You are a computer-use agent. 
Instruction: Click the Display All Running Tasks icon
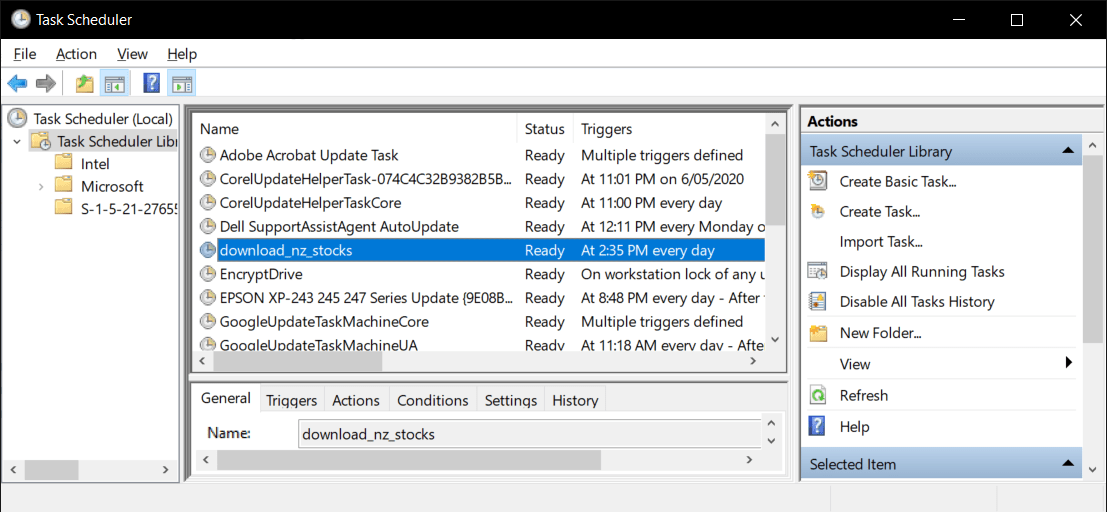tap(818, 271)
